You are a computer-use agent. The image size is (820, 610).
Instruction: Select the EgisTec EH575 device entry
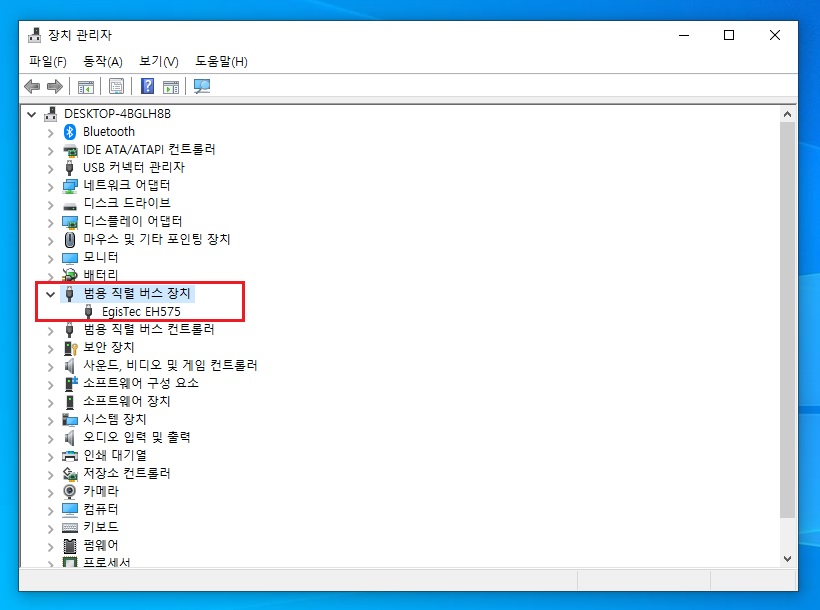pyautogui.click(x=141, y=312)
